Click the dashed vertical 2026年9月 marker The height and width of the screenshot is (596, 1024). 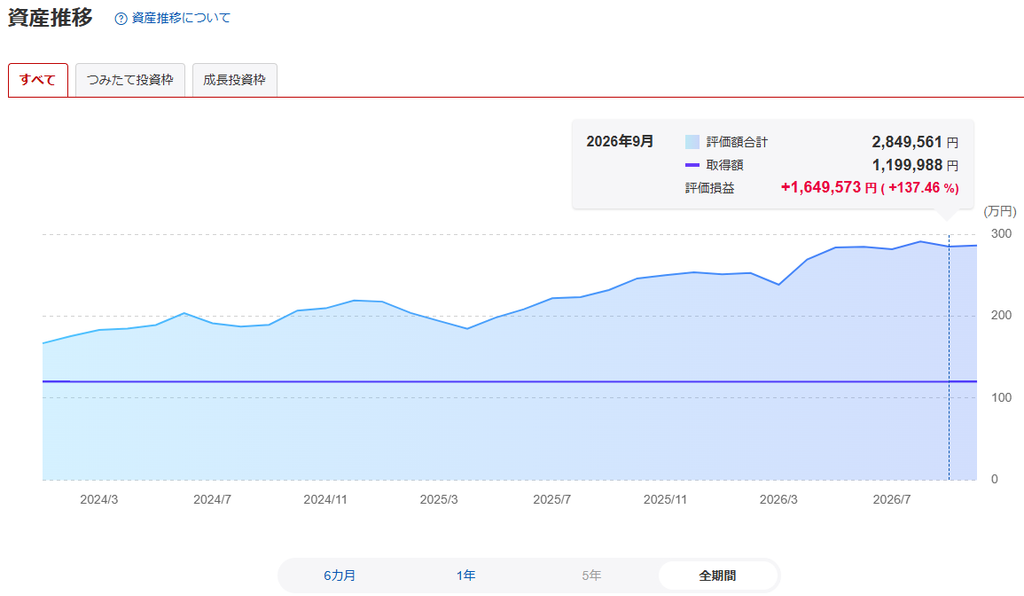[x=949, y=357]
